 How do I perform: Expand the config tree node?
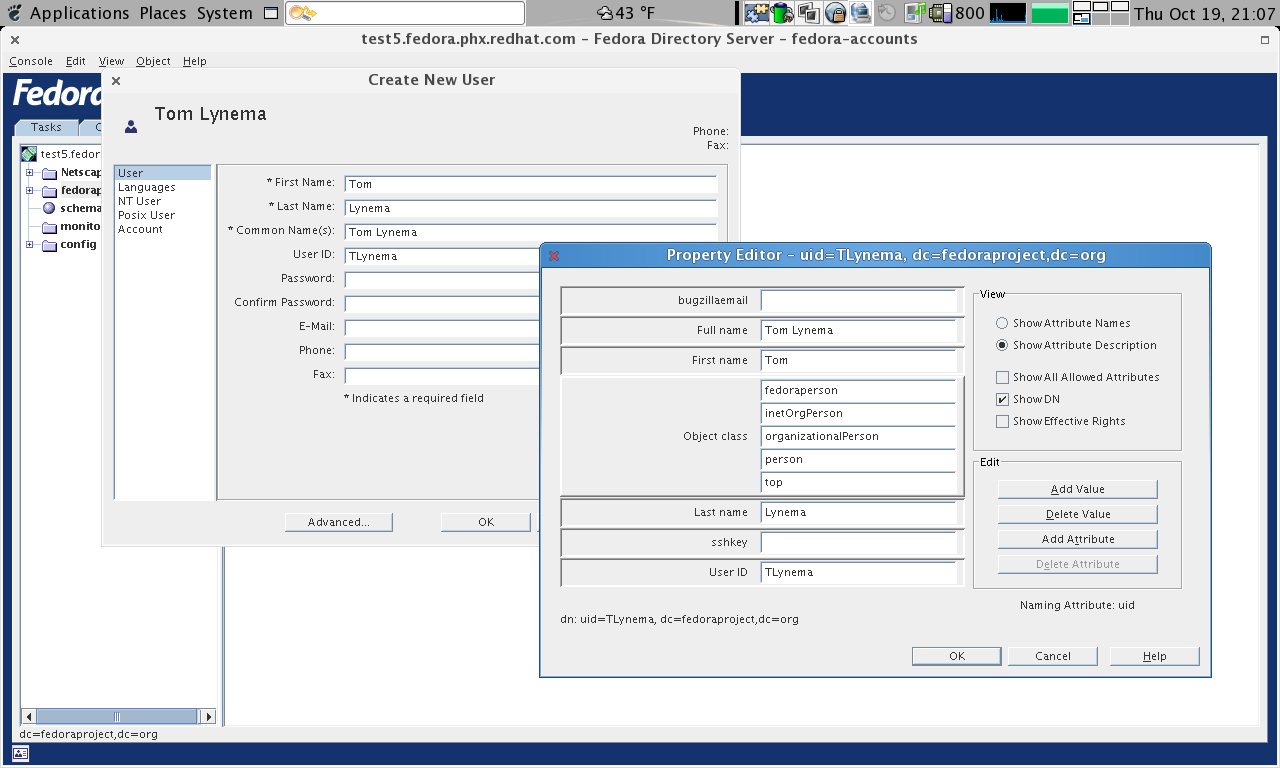point(29,244)
